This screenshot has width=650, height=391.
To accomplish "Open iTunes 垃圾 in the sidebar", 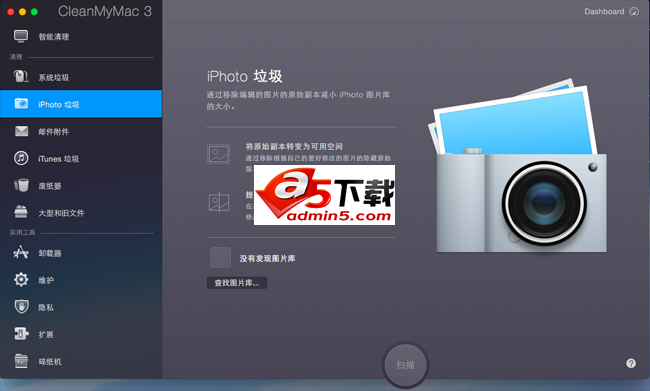I will [81, 158].
